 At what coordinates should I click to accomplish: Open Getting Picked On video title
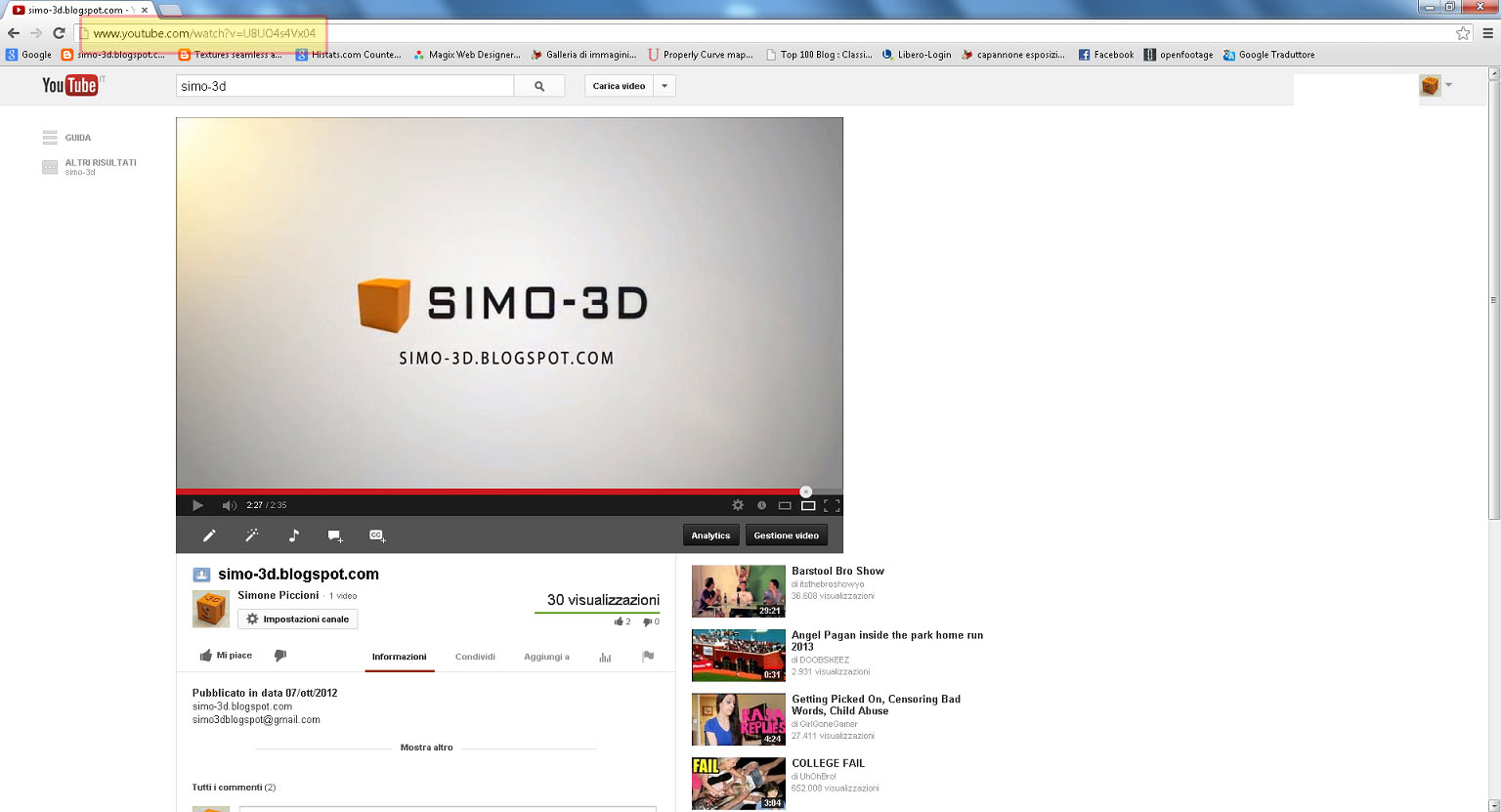(876, 705)
